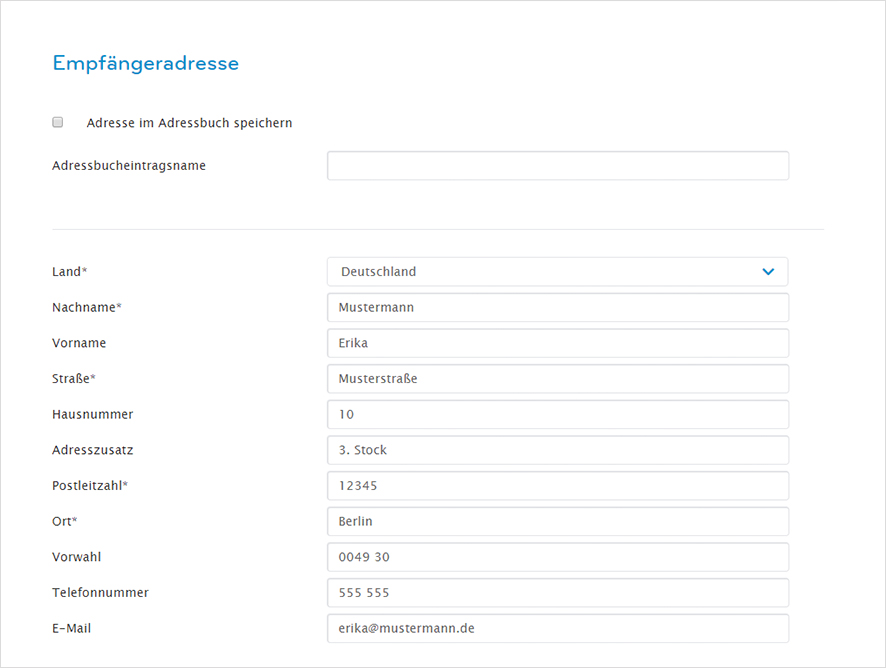Screen dimensions: 886x668
Task: Focus the Vorname field containing Erika
Action: (x=557, y=343)
